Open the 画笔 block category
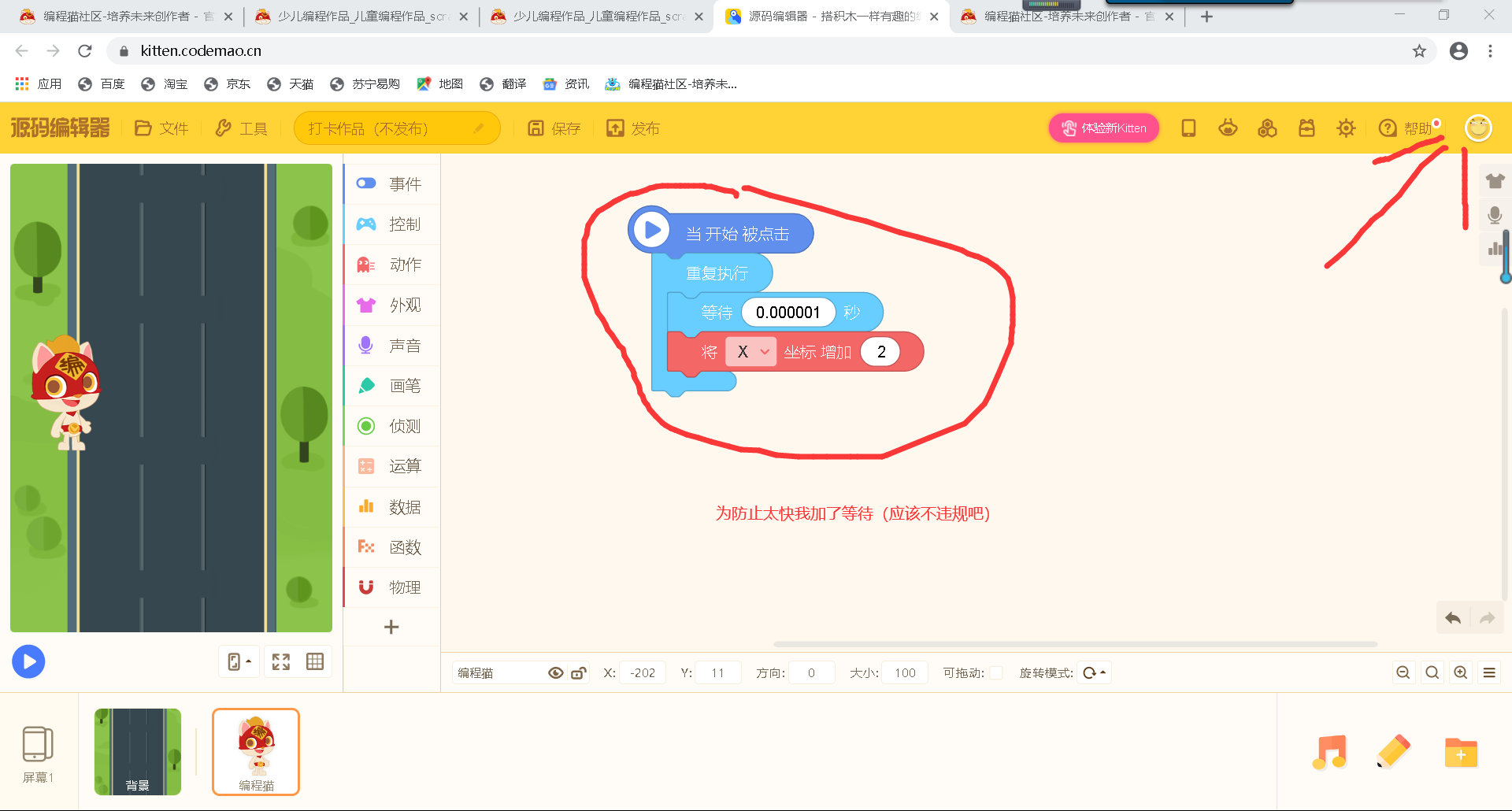The height and width of the screenshot is (811, 1512). pyautogui.click(x=391, y=386)
